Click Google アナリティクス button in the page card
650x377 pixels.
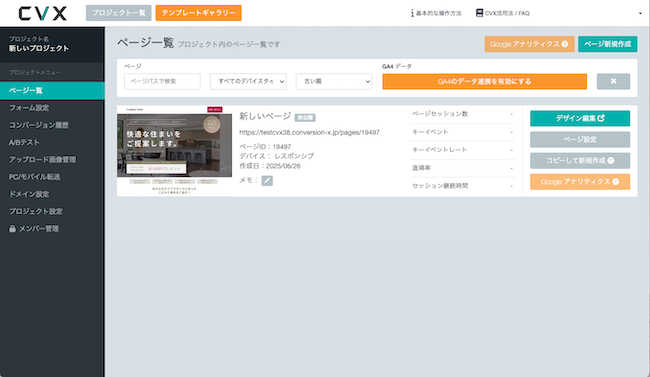click(x=580, y=182)
